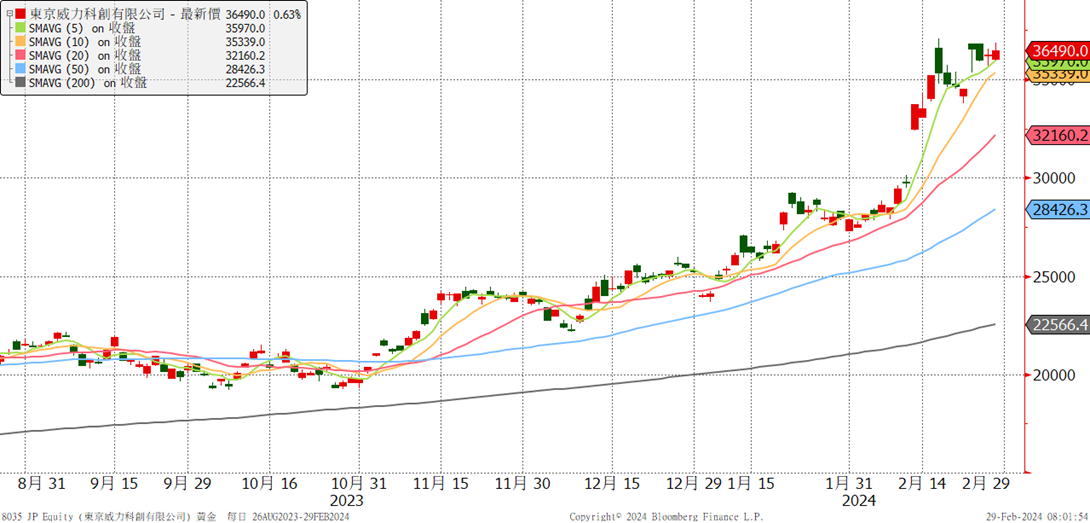Screen dimensions: 1090x523
Task: Click the 10月 31 date axis label
Action: (x=358, y=484)
